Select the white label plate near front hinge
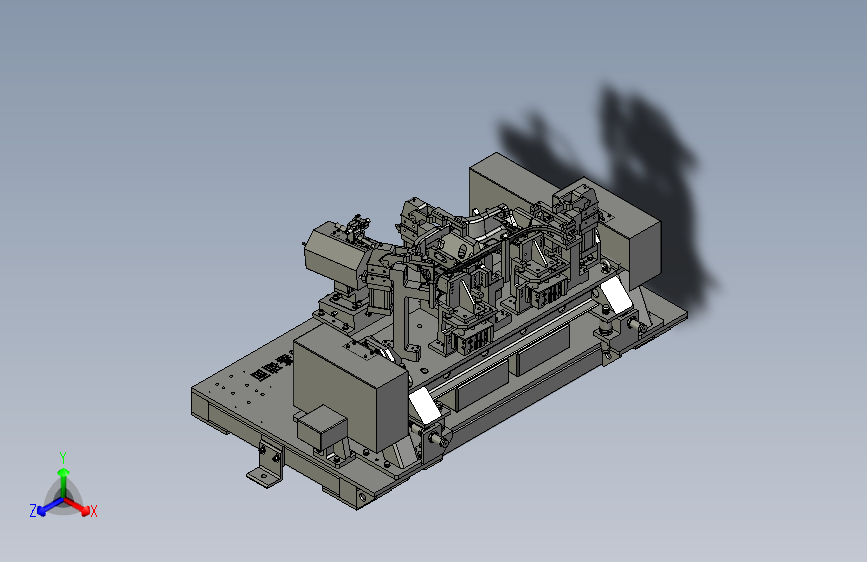Screen dimensions: 867x562 [425, 405]
